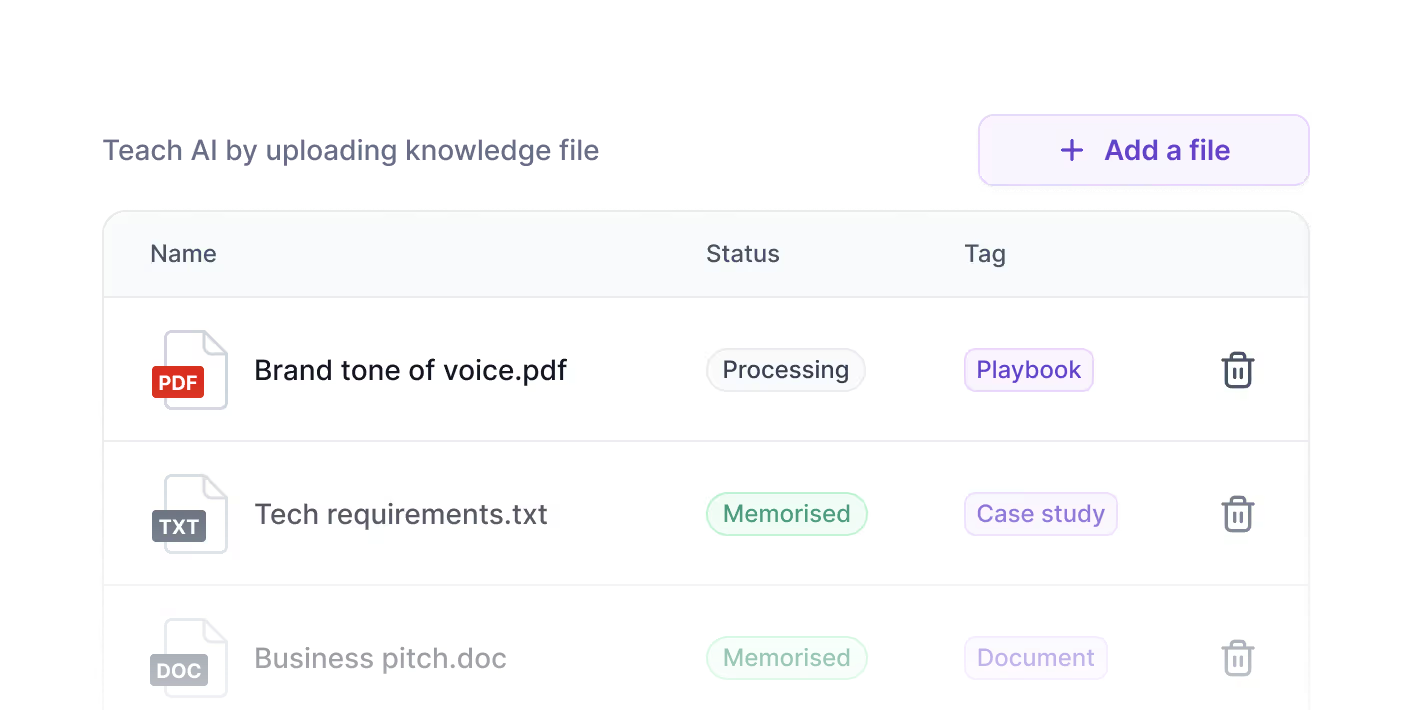Viewport: 1412px width, 712px height.
Task: Click the Playbook tag
Action: click(x=1029, y=370)
